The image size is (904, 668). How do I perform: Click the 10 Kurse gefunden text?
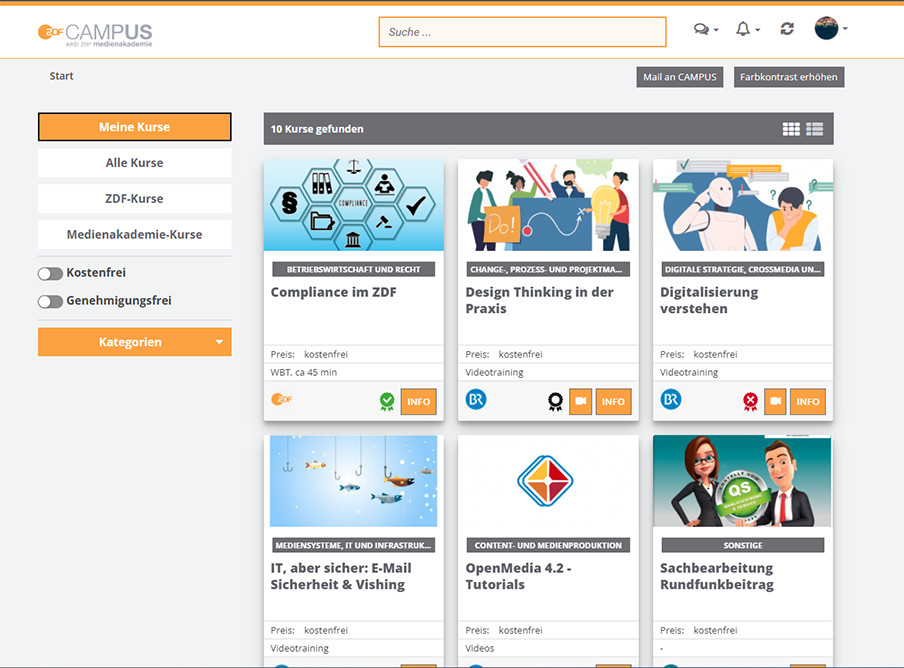[x=317, y=129]
